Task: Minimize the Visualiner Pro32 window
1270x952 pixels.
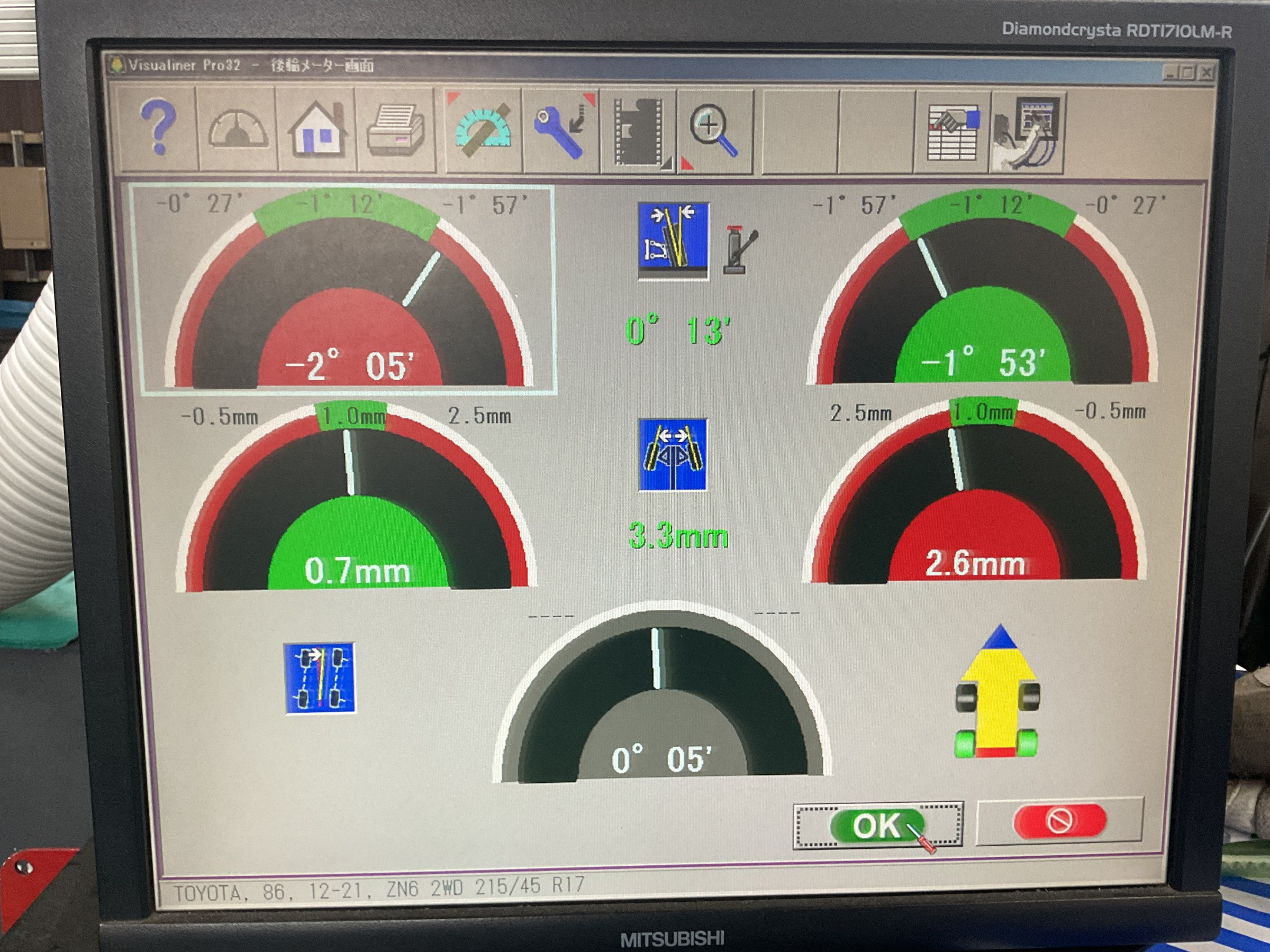Action: [x=1171, y=72]
